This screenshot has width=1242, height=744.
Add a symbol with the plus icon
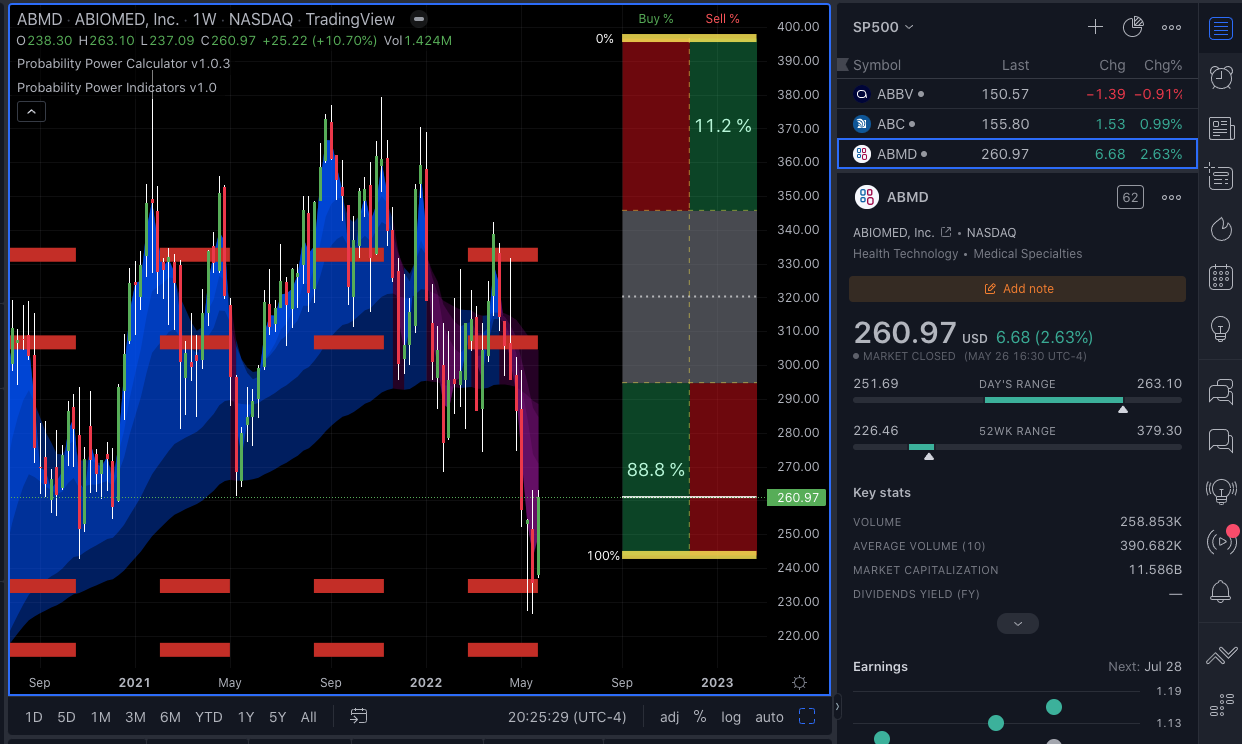pyautogui.click(x=1095, y=27)
